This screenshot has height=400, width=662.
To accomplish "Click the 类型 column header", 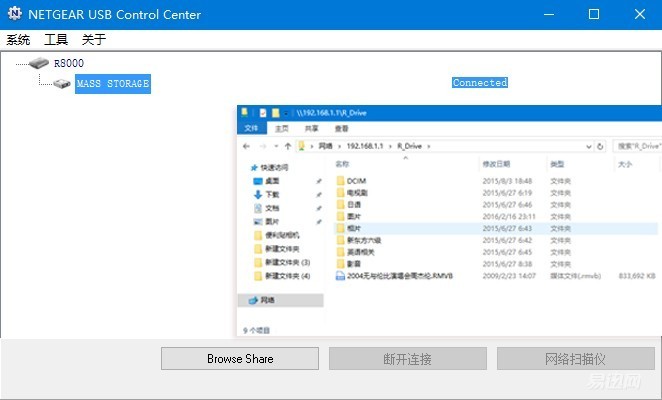I will coord(557,164).
